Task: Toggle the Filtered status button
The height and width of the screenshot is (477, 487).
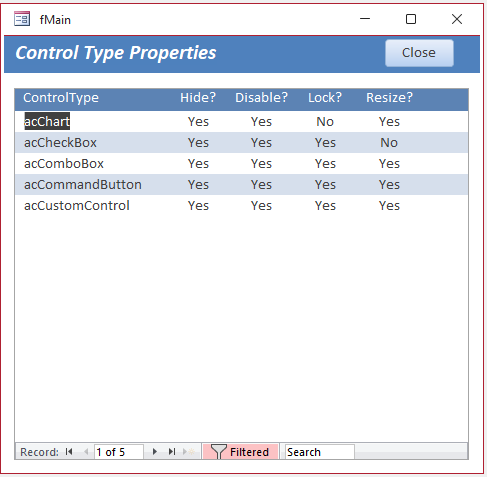Action: pyautogui.click(x=240, y=452)
